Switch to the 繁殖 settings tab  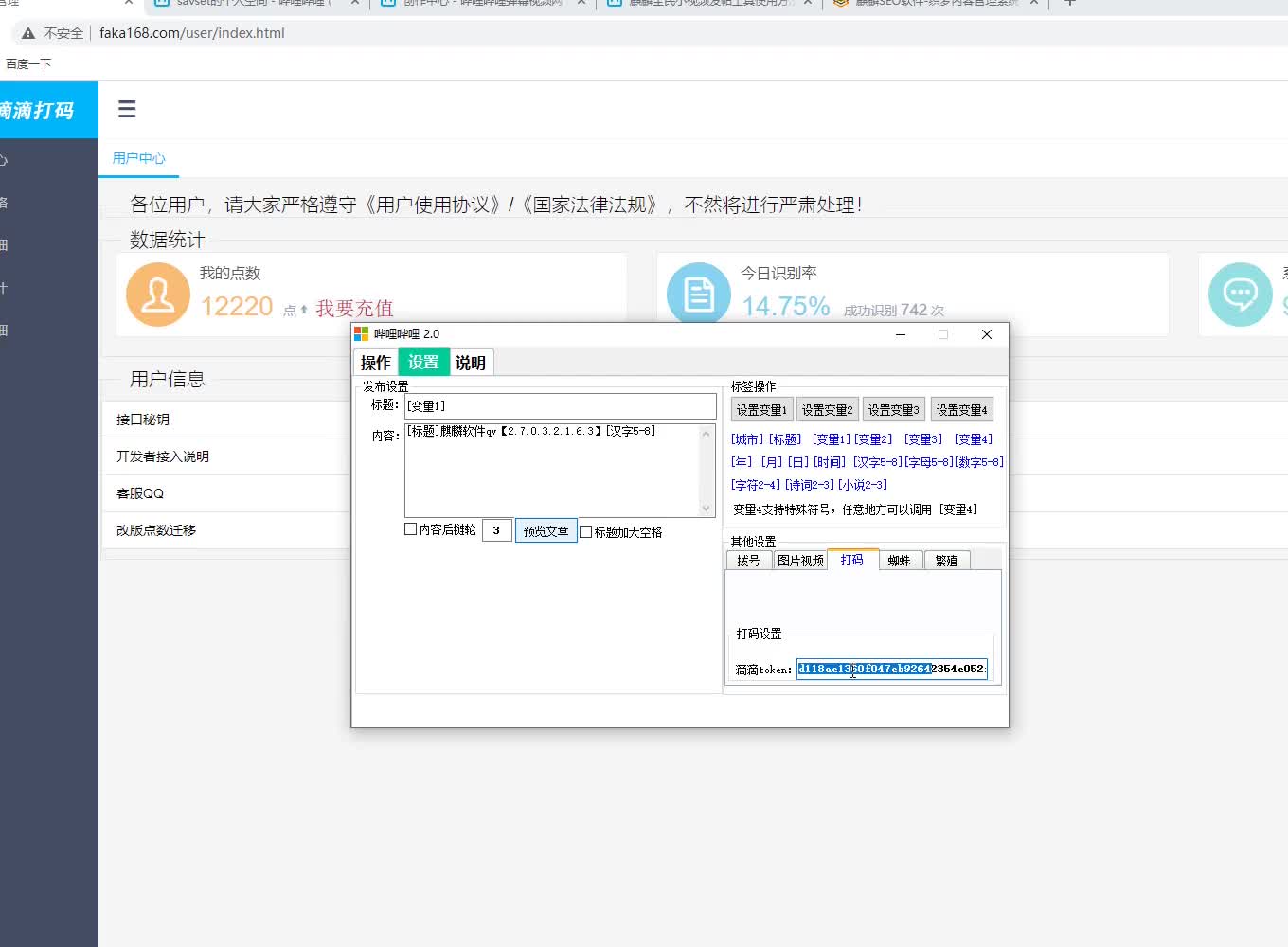pyautogui.click(x=947, y=561)
